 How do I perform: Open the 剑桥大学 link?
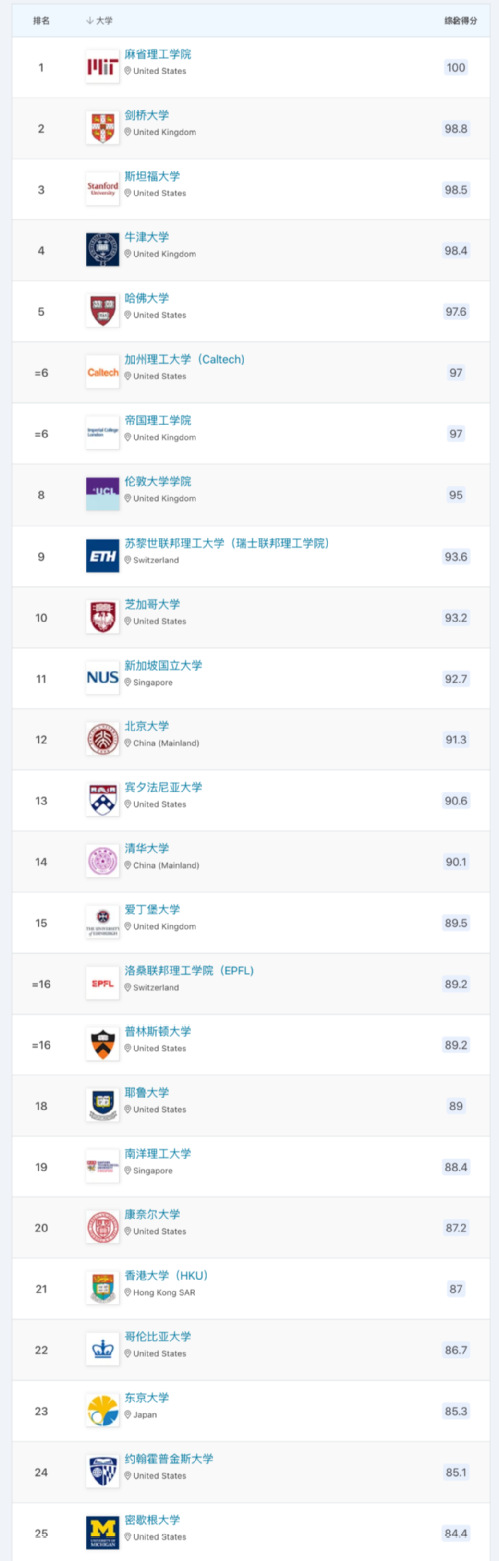(146, 115)
